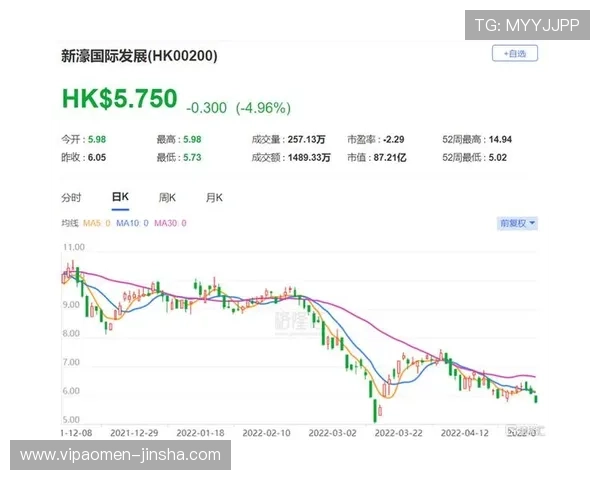Viewport: 600px width, 480px height.
Task: Add stock to watchlist with +自选
Action: (x=515, y=54)
